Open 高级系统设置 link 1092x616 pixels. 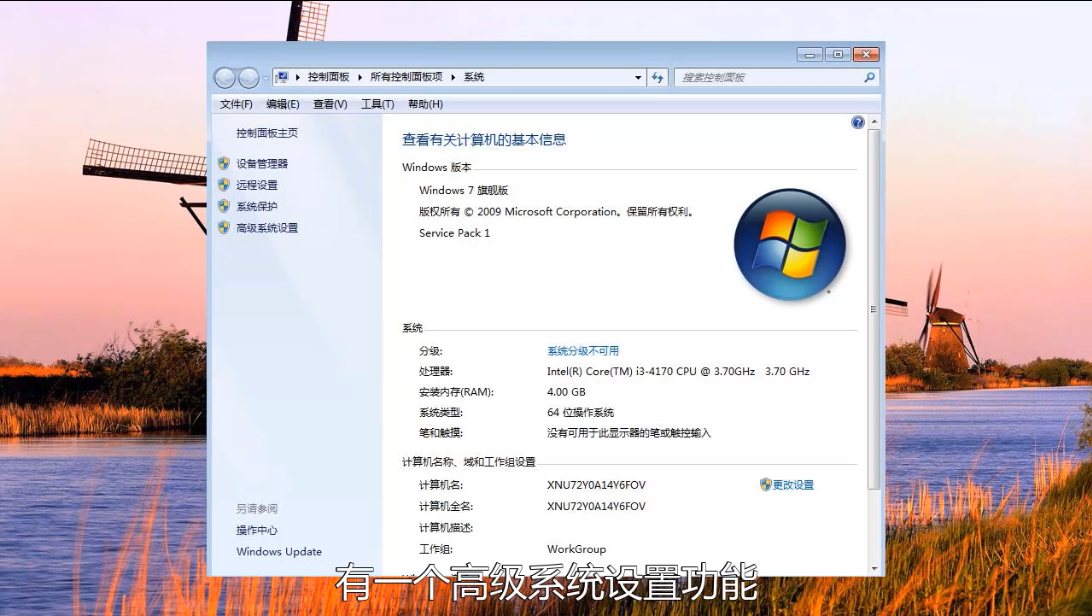pos(267,228)
